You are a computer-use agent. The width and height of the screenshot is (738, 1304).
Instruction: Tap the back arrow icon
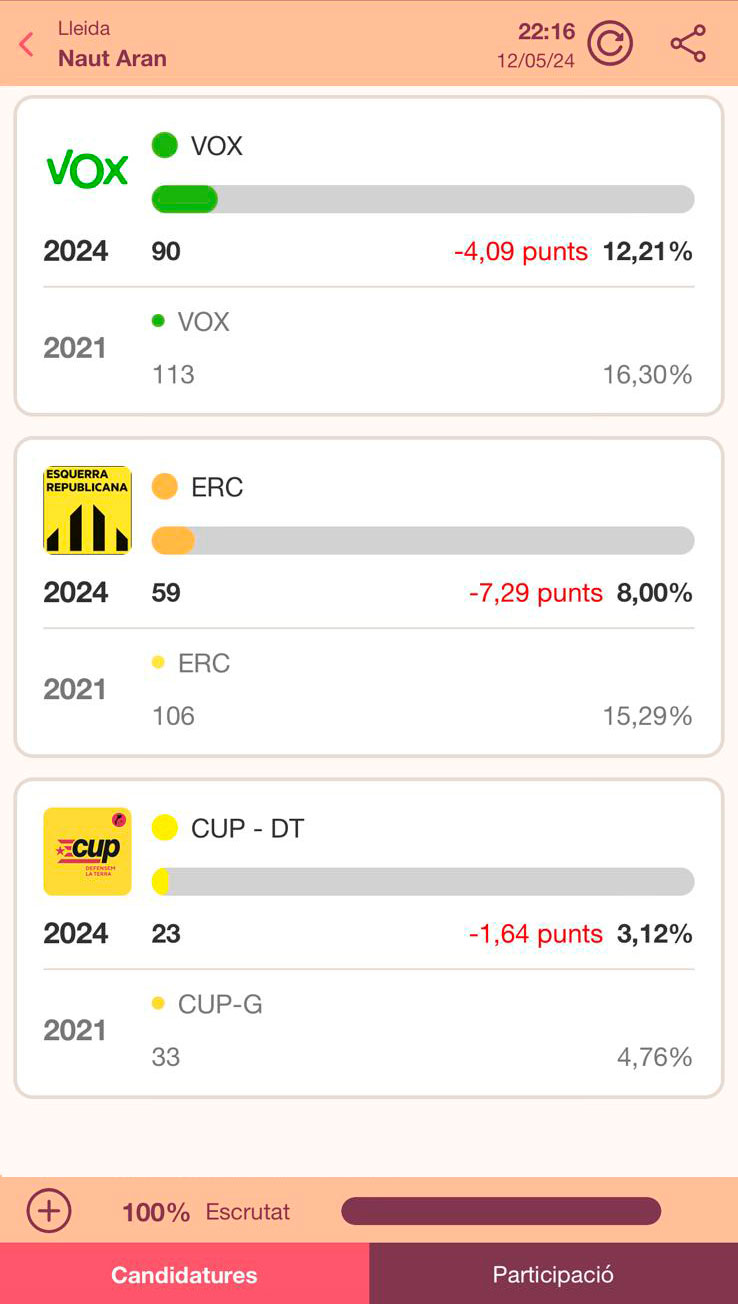(x=27, y=44)
